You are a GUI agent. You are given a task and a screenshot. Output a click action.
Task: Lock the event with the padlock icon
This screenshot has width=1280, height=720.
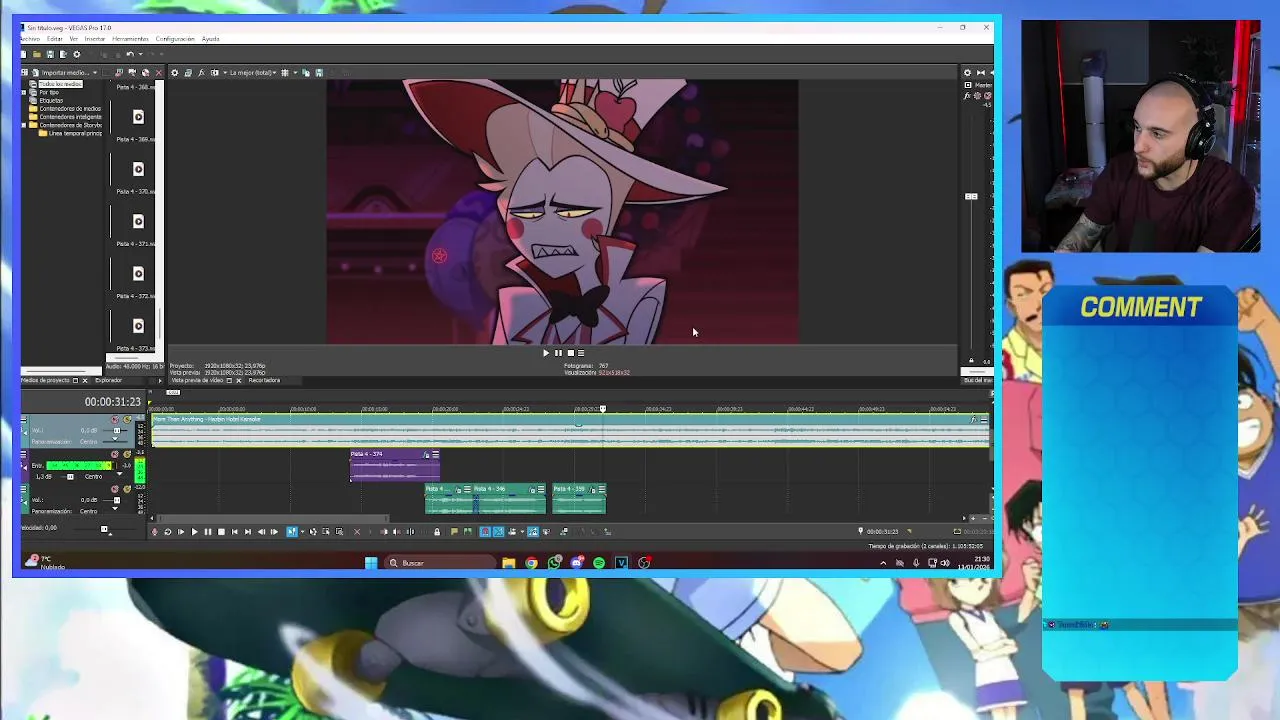437,532
